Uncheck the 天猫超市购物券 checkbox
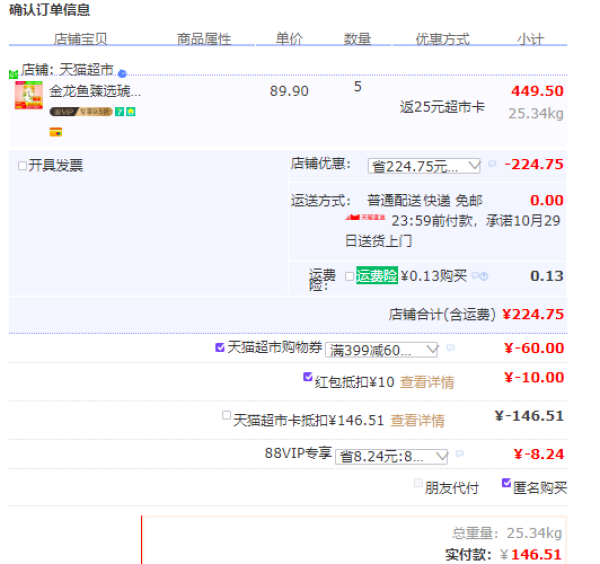Screen dimensions: 600x564 coord(220,347)
